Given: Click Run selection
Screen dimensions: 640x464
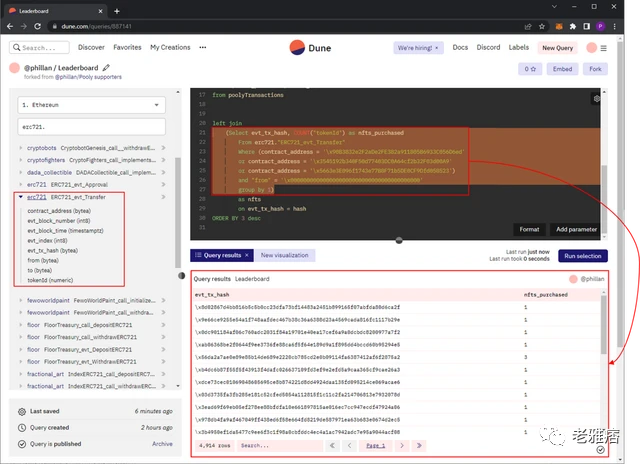Looking at the screenshot, I should point(582,256).
